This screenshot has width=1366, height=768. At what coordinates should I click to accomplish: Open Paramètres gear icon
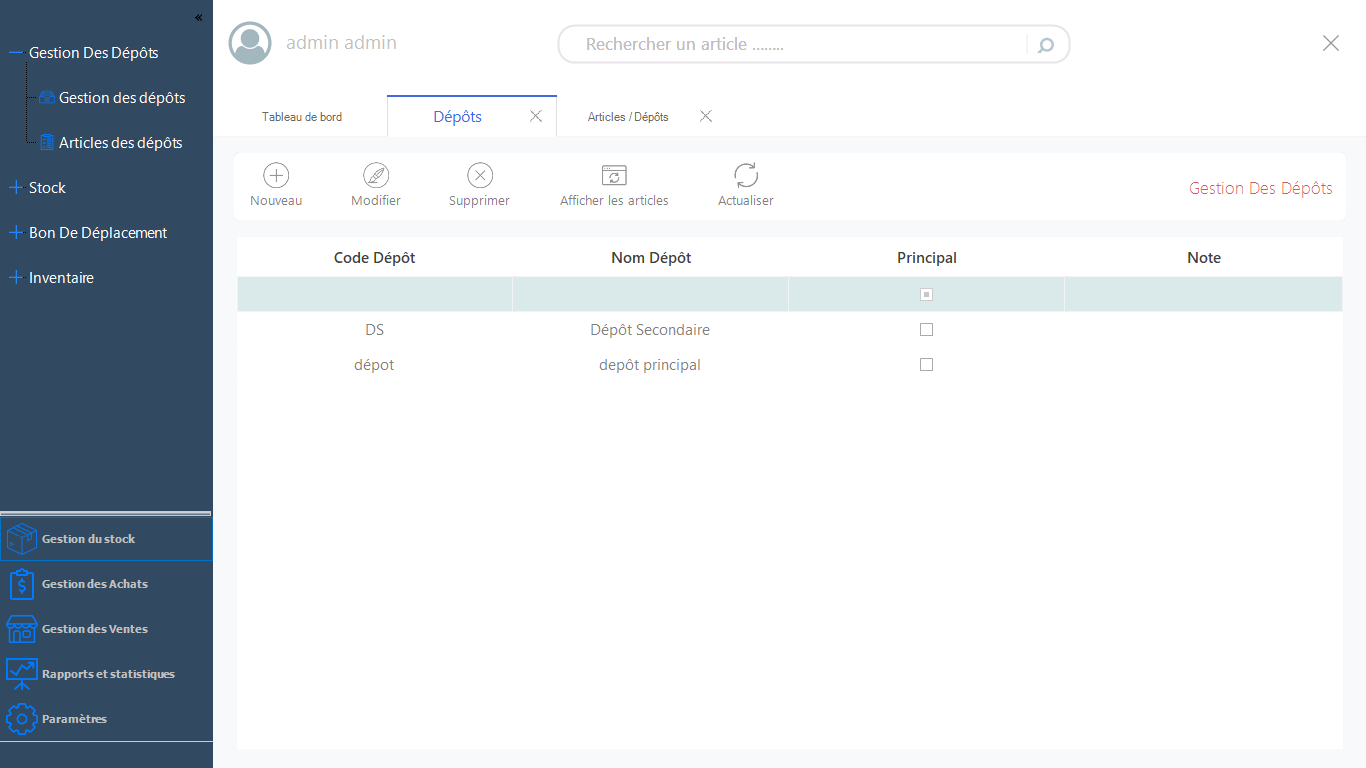pyautogui.click(x=22, y=719)
